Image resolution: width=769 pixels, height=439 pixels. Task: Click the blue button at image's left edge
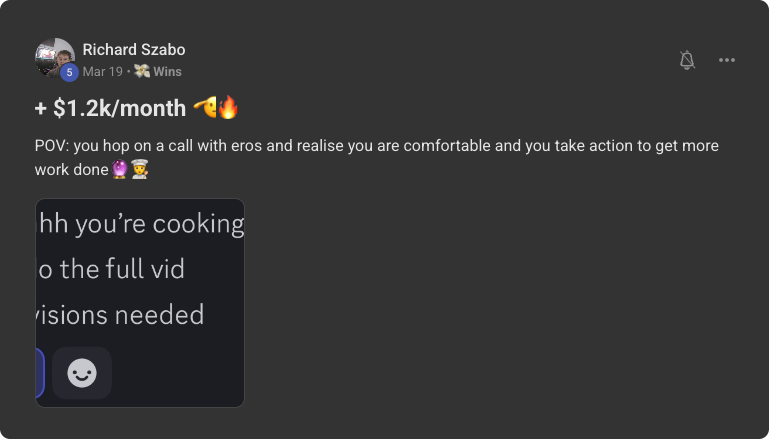click(39, 373)
